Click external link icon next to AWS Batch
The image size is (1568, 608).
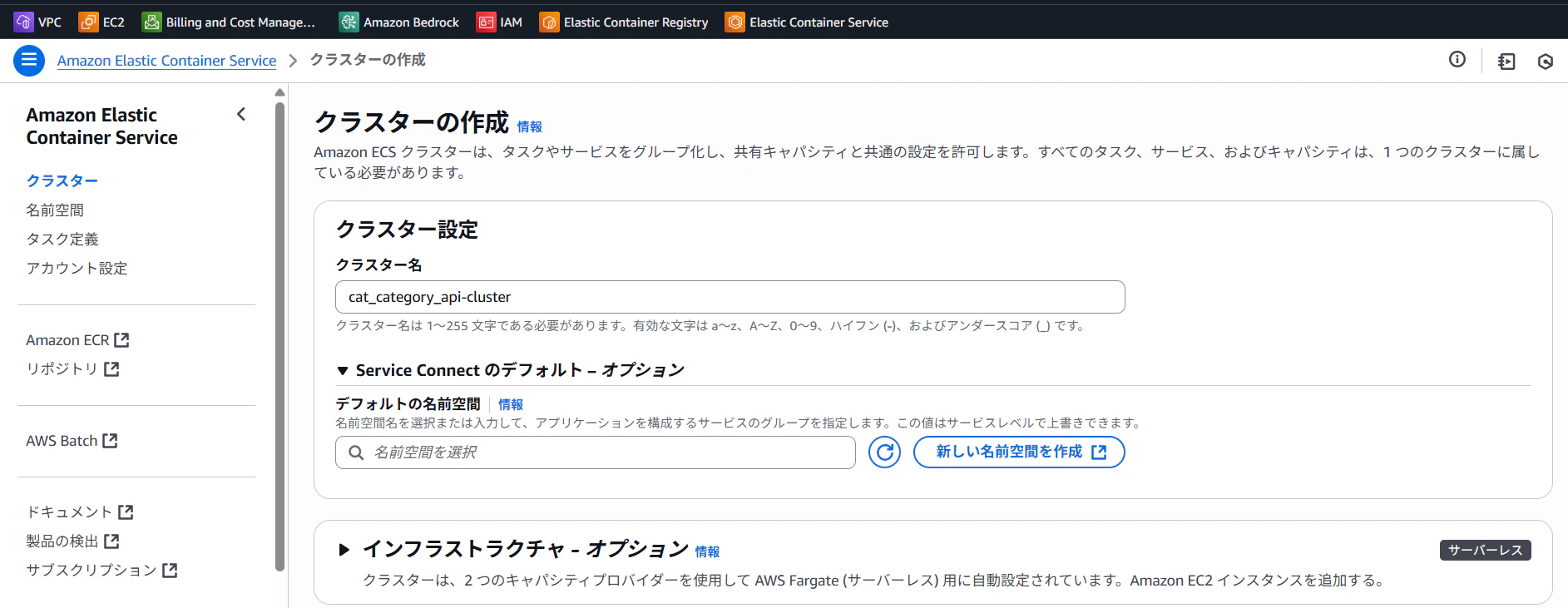tap(110, 440)
